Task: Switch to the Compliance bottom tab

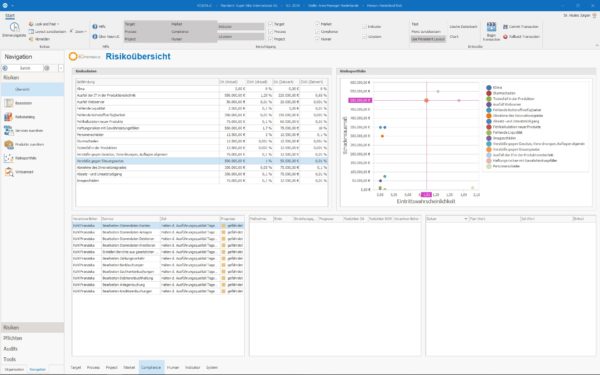Action: coord(151,367)
